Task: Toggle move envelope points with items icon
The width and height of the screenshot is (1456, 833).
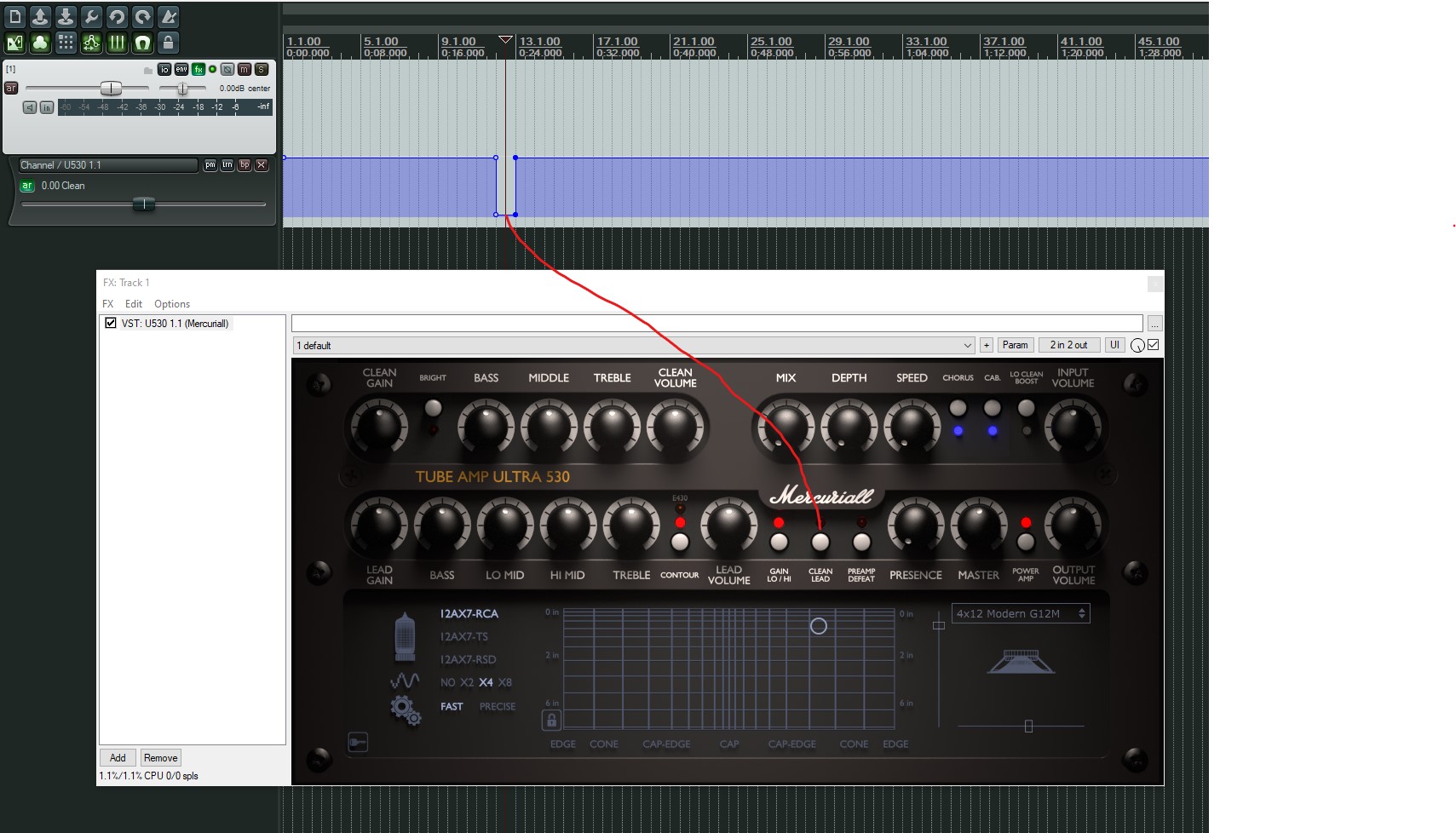Action: coord(91,42)
